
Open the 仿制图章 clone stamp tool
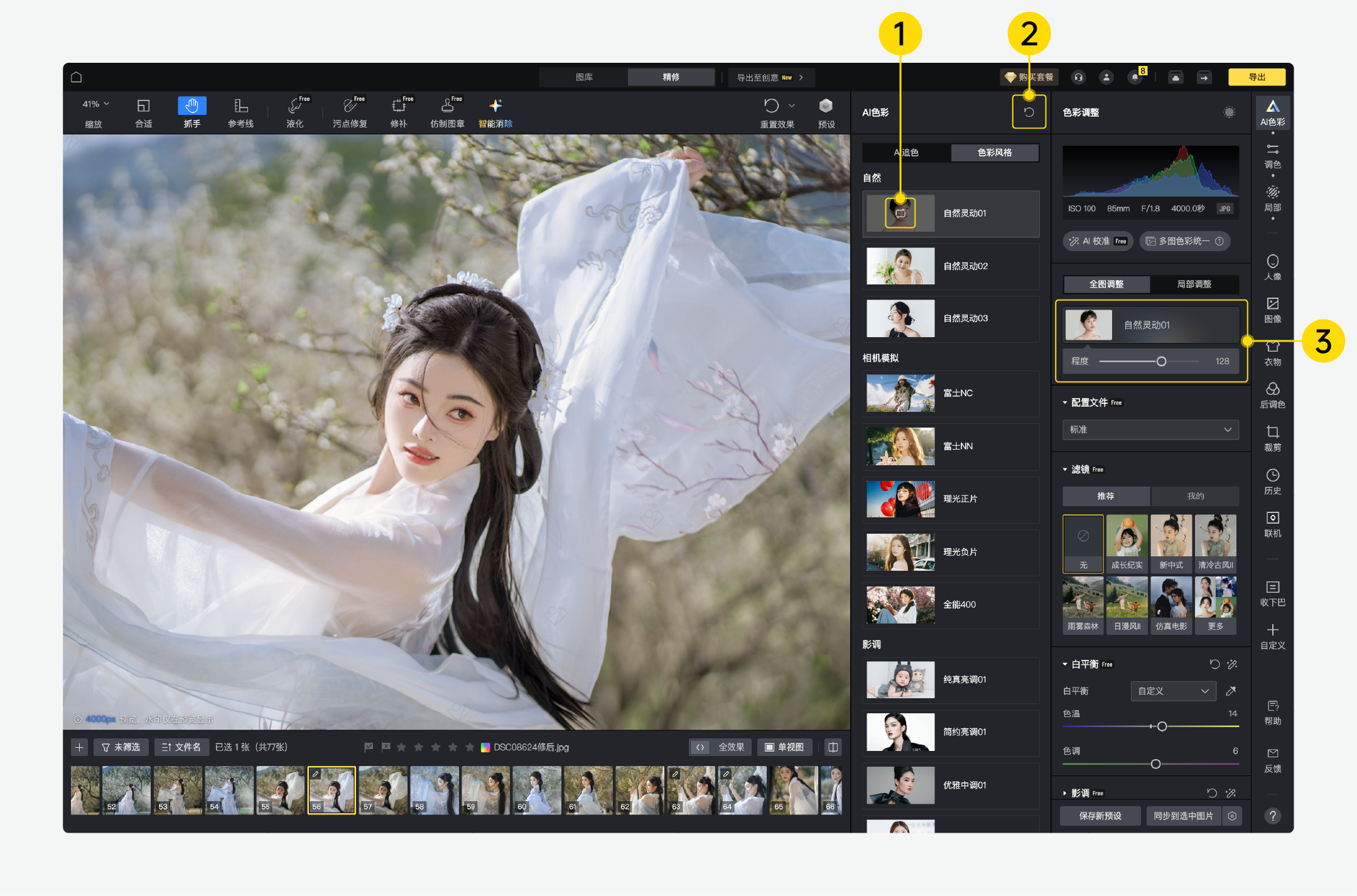click(x=447, y=112)
